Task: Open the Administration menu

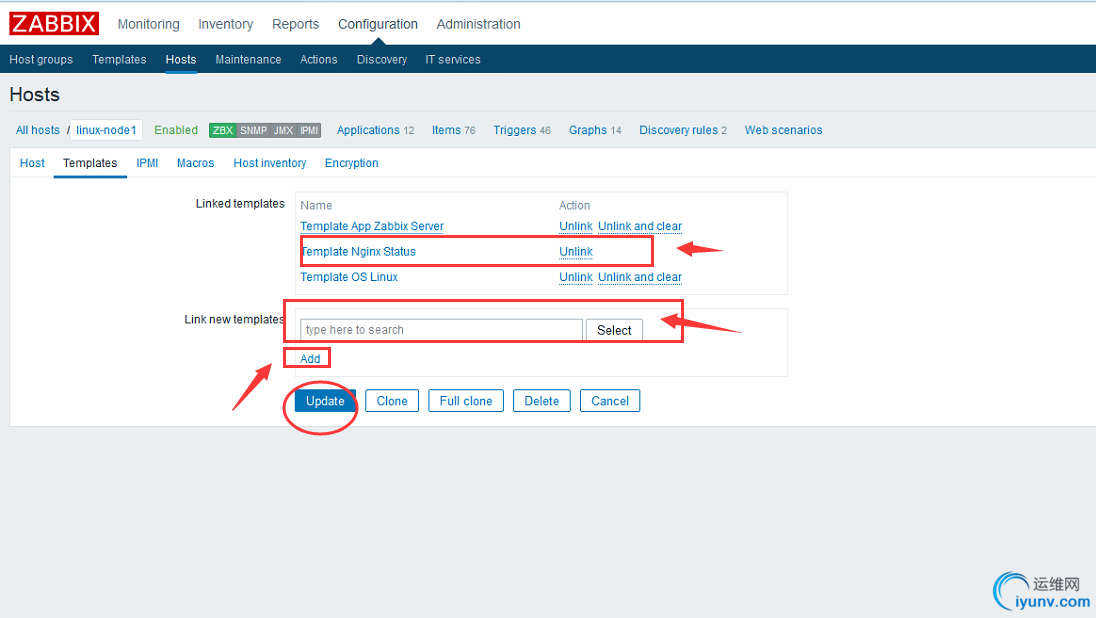Action: pos(478,24)
